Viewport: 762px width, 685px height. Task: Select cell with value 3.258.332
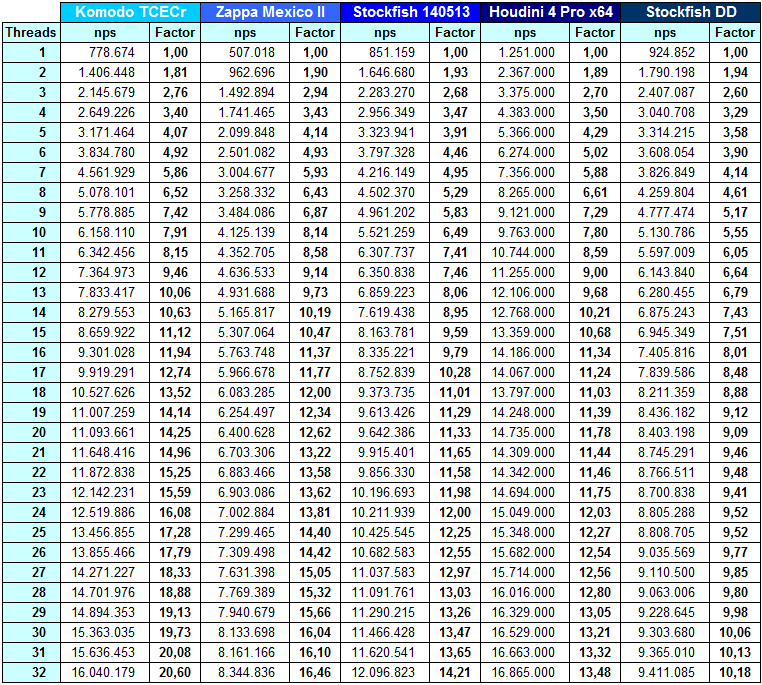245,192
